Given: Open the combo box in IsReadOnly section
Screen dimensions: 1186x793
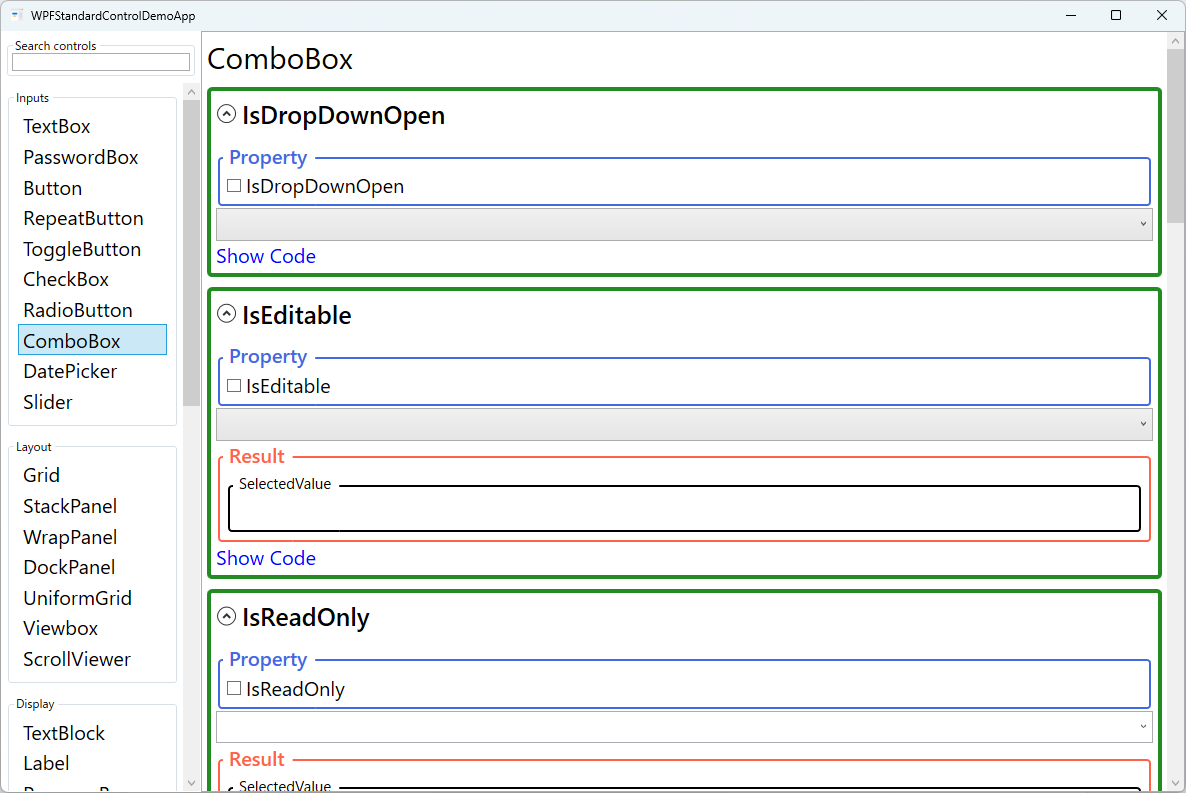Looking at the screenshot, I should (684, 726).
